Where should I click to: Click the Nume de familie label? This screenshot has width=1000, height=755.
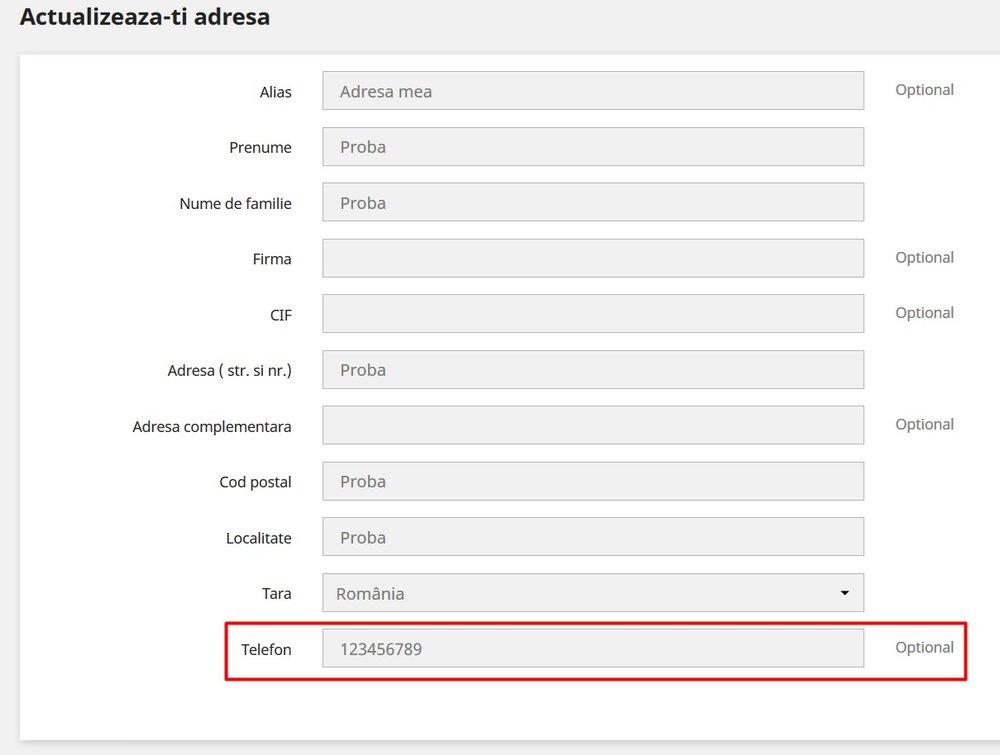(235, 204)
